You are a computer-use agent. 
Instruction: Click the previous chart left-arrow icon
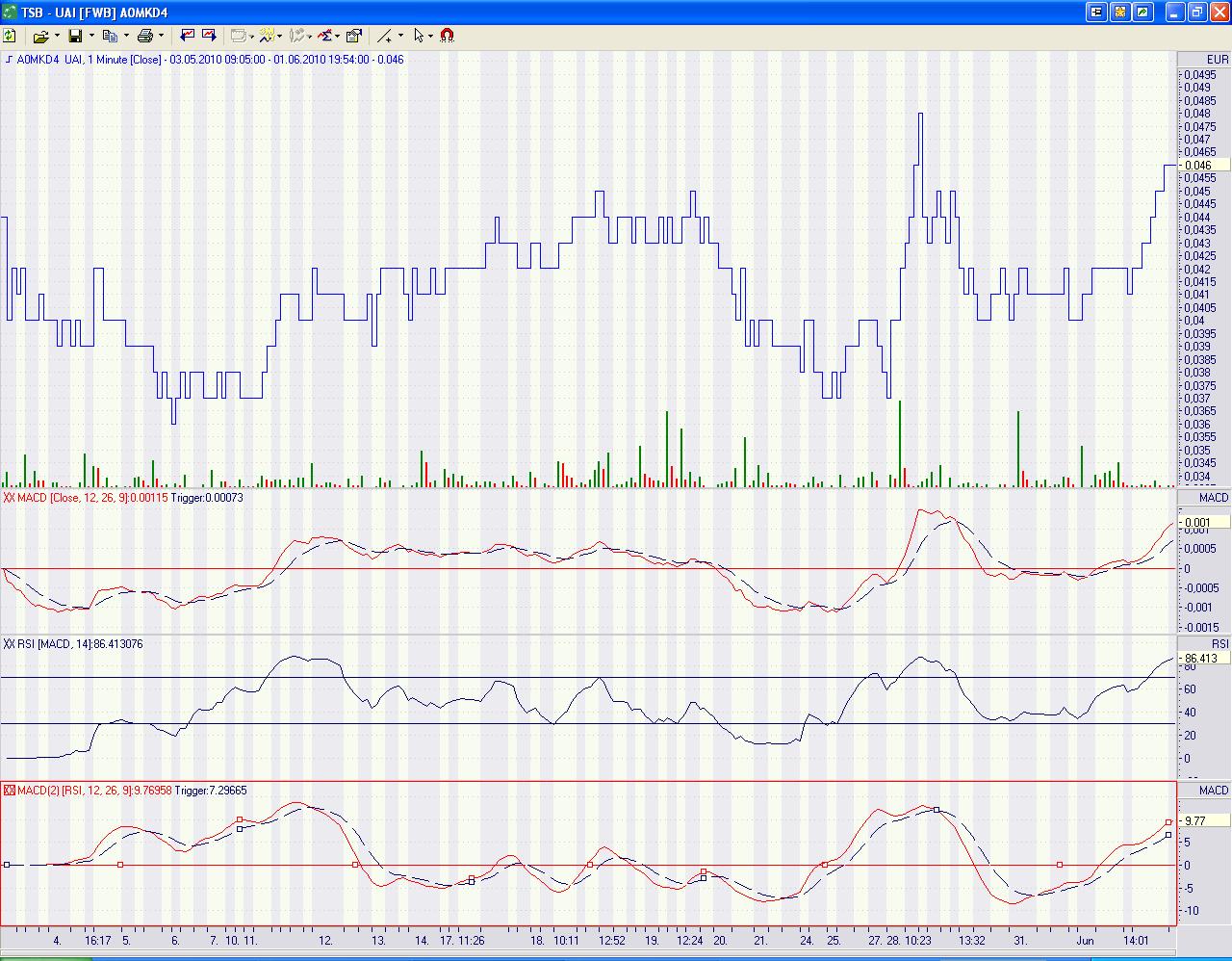(188, 36)
